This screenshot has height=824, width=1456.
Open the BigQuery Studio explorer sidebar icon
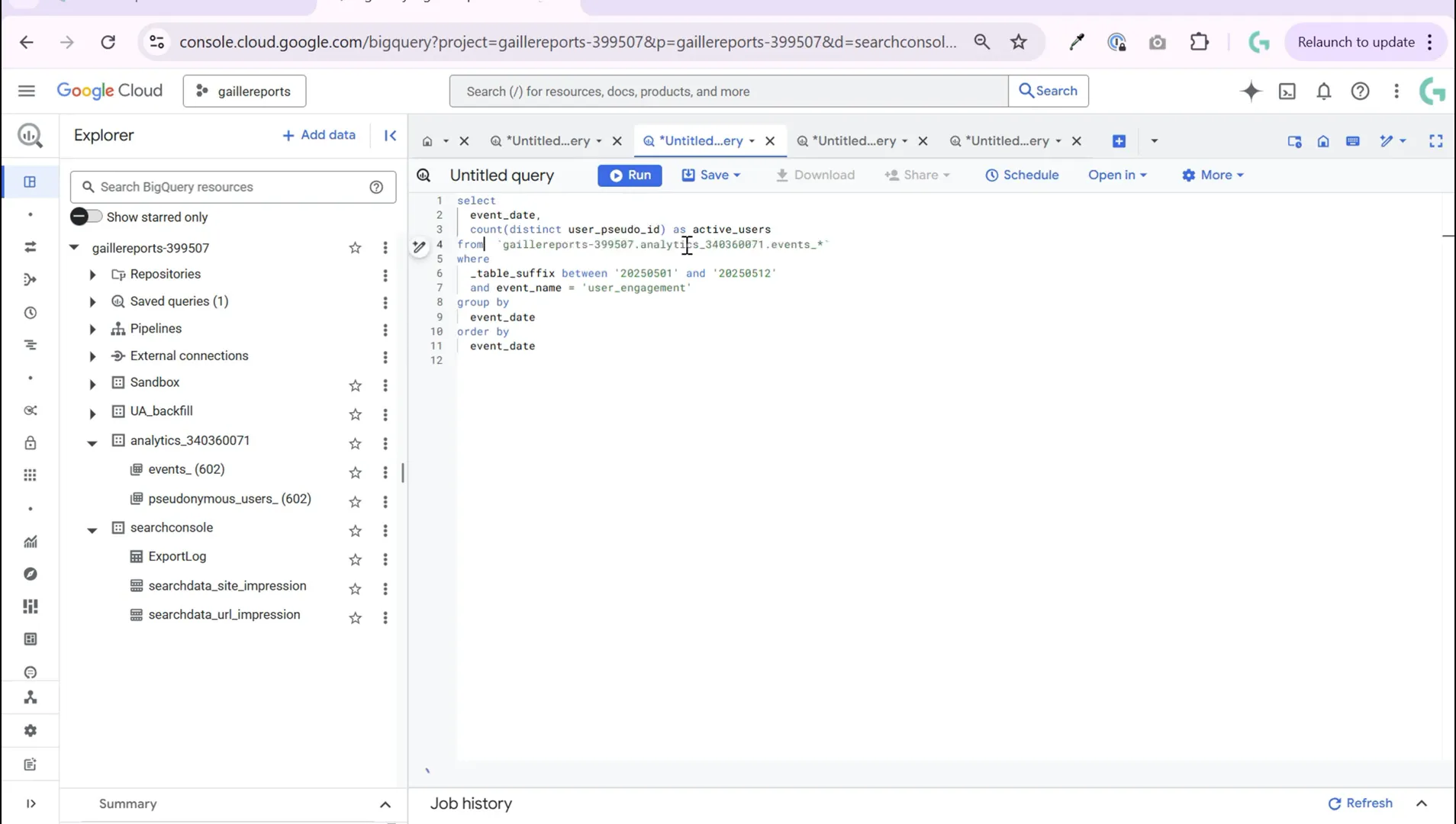tap(30, 182)
